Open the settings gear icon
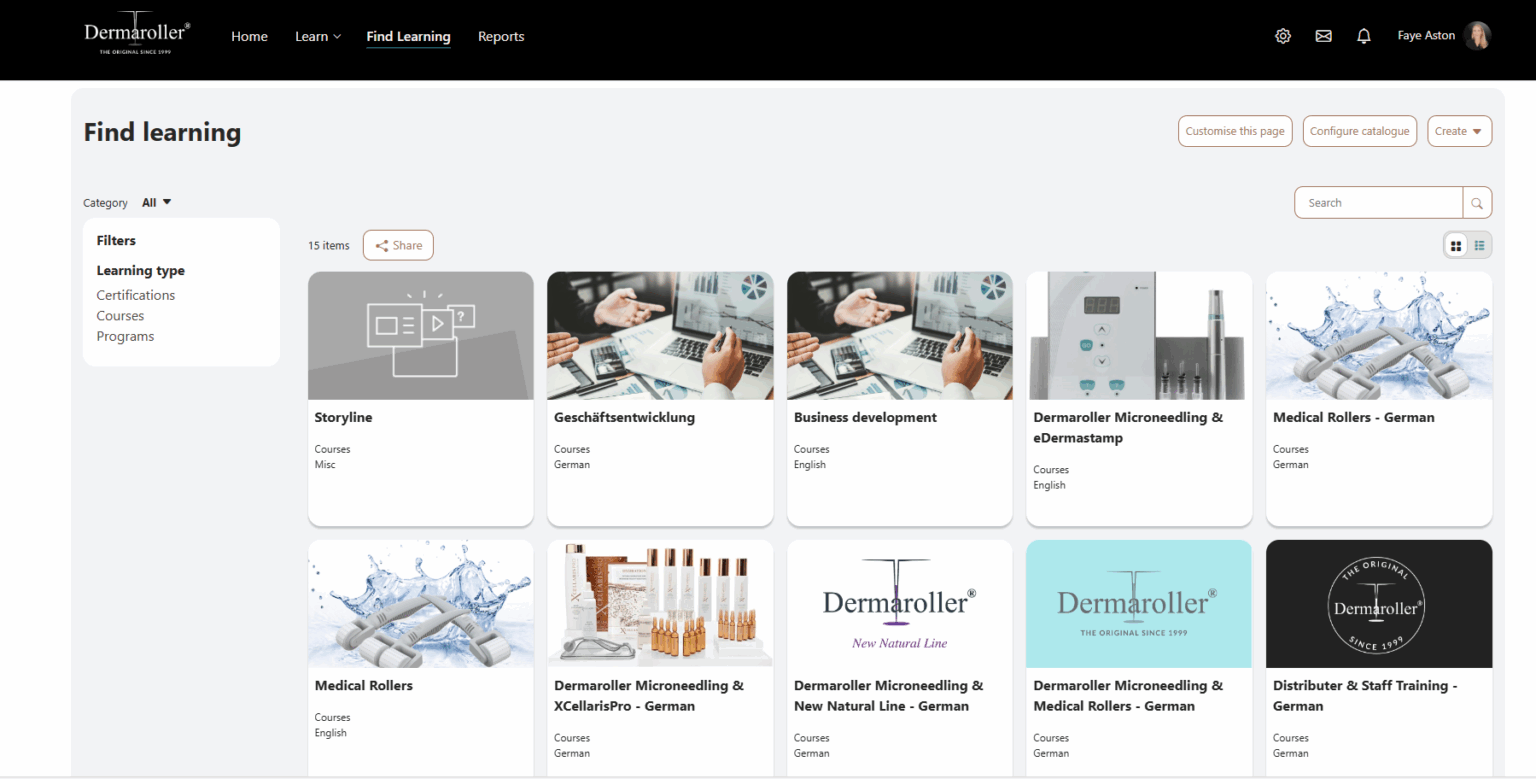 pyautogui.click(x=1283, y=35)
